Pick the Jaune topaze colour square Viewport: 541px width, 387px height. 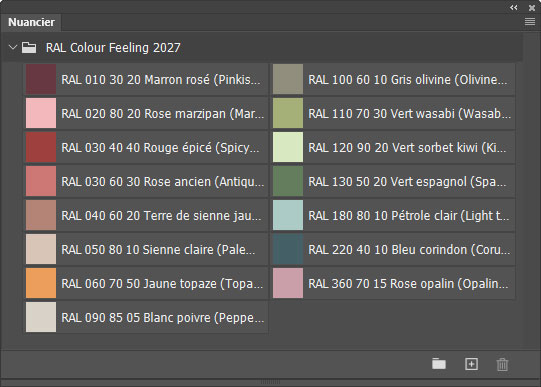click(x=41, y=283)
